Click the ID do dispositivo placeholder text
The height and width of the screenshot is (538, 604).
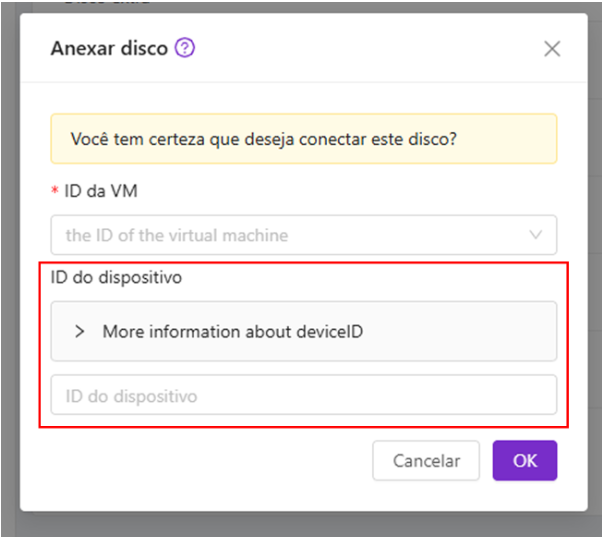coord(131,396)
